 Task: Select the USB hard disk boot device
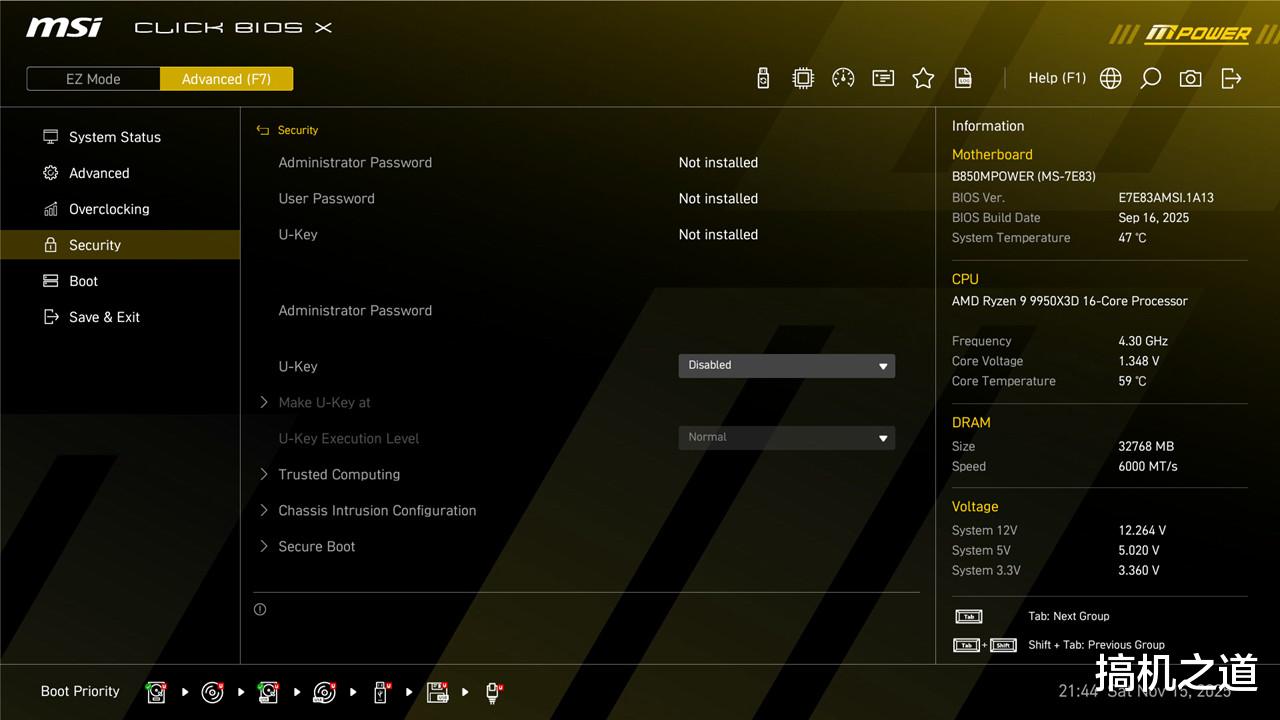(x=268, y=691)
